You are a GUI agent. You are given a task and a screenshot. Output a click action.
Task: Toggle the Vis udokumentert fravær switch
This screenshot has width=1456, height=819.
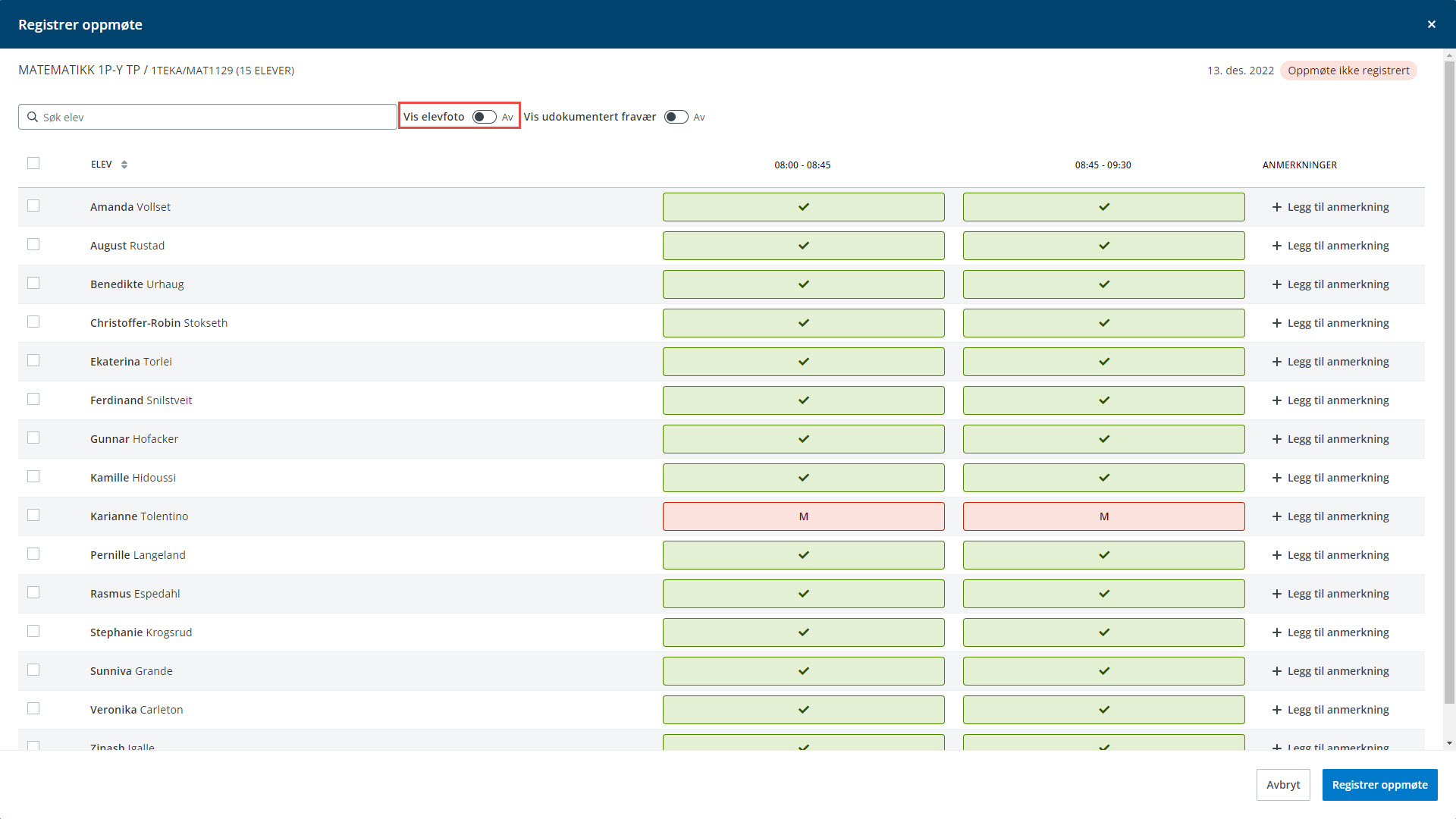click(676, 117)
